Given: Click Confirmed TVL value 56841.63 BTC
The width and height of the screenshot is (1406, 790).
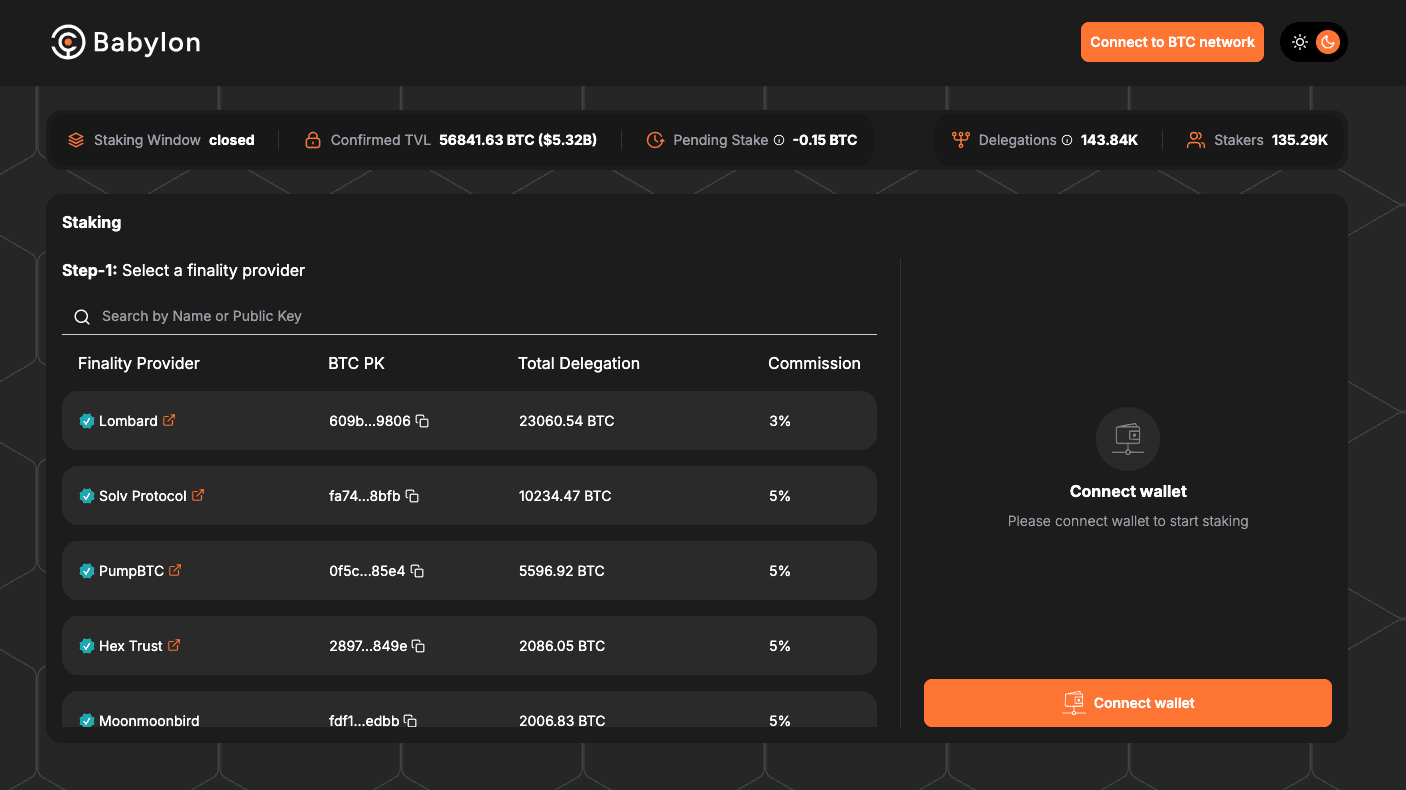Looking at the screenshot, I should point(518,140).
